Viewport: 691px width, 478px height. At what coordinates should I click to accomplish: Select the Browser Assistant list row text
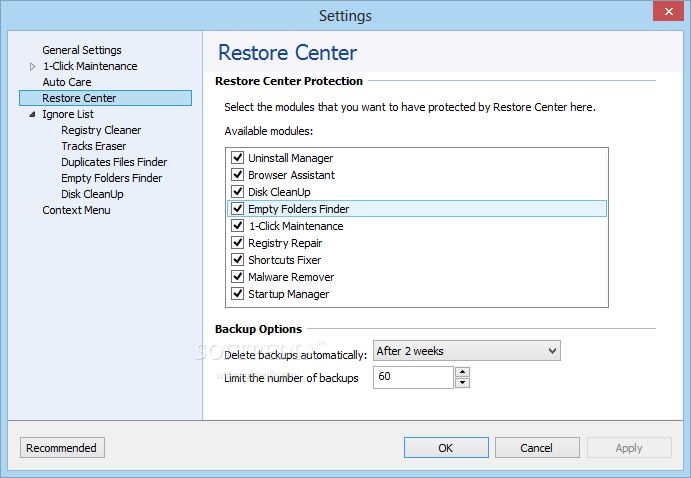point(291,175)
